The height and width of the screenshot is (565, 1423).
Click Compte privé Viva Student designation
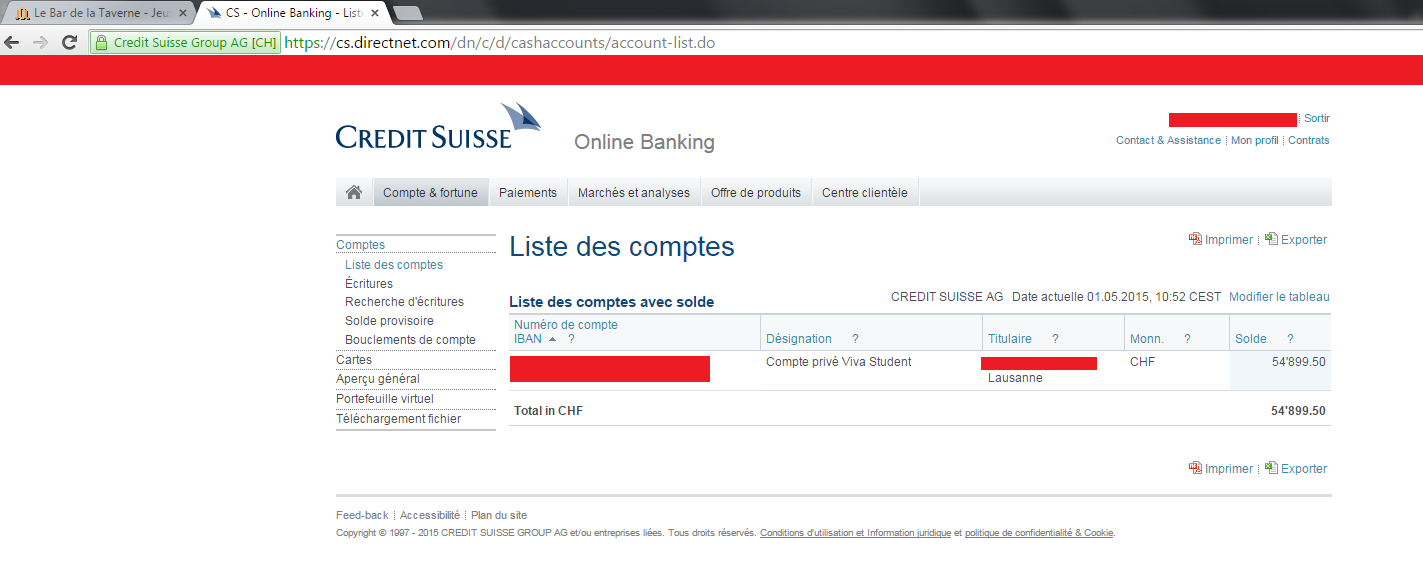click(839, 362)
